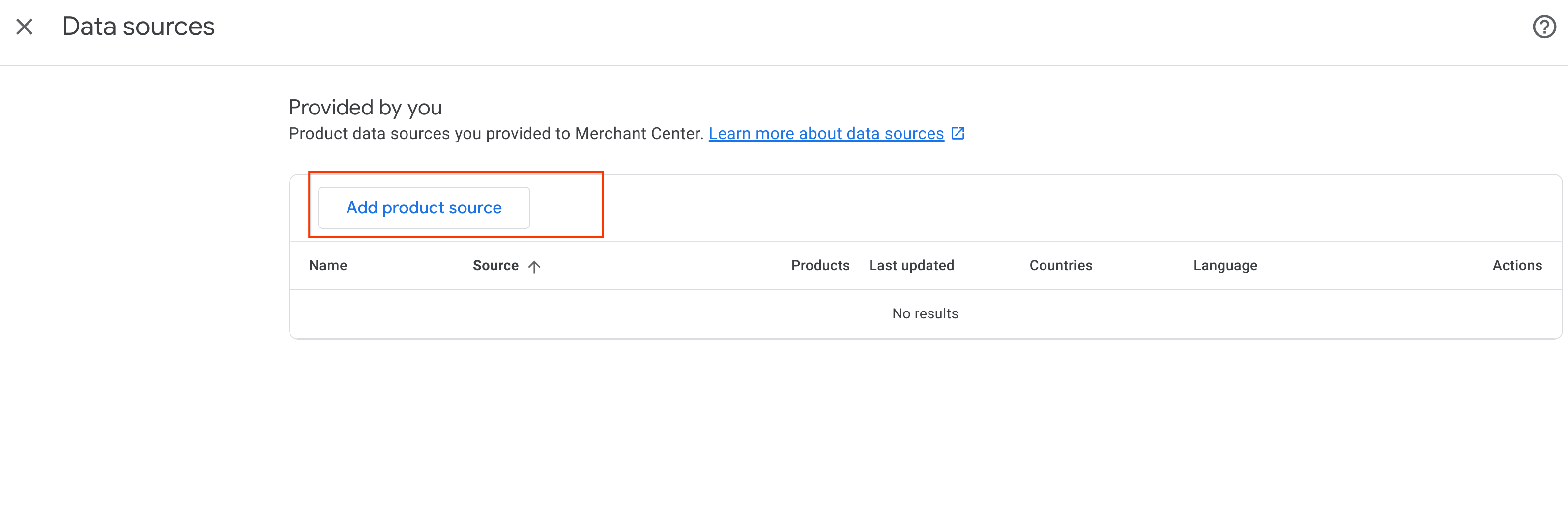Click the Actions column header
Viewport: 1568px width, 510px height.
click(1516, 265)
